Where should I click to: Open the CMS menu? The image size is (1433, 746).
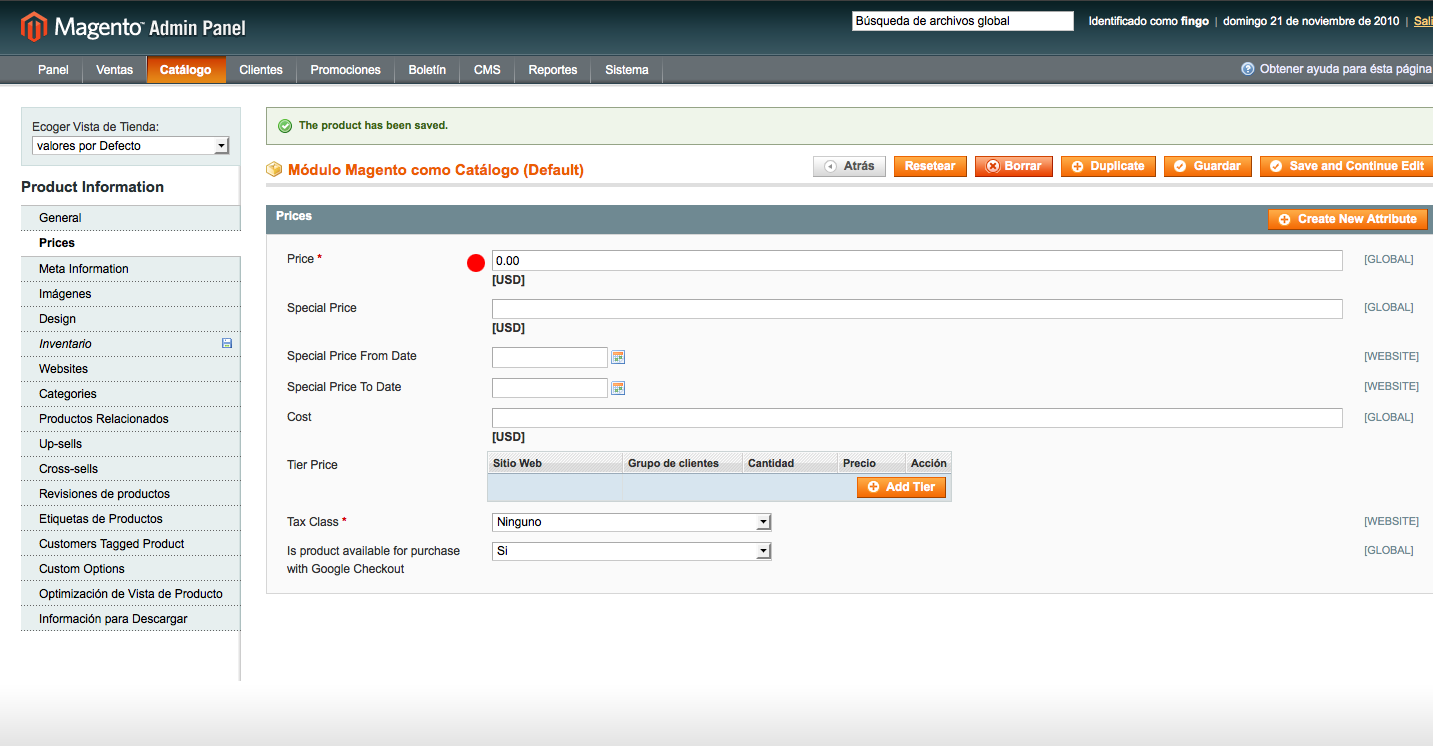tap(487, 70)
